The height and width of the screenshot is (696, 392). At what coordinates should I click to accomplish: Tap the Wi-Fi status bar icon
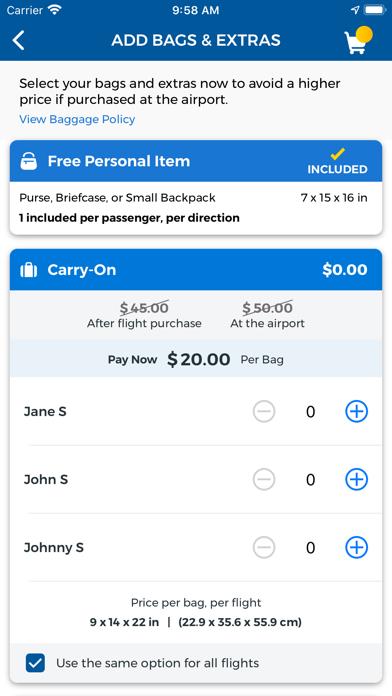pyautogui.click(x=55, y=10)
